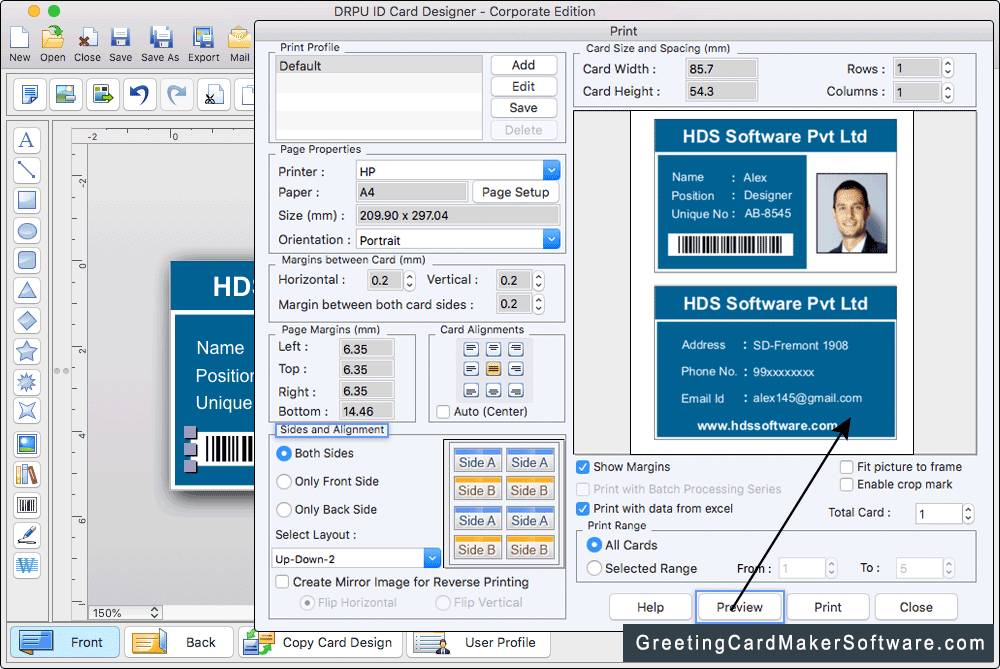Click Save in Print Profile
Viewport: 1000px width, 669px height.
point(524,108)
